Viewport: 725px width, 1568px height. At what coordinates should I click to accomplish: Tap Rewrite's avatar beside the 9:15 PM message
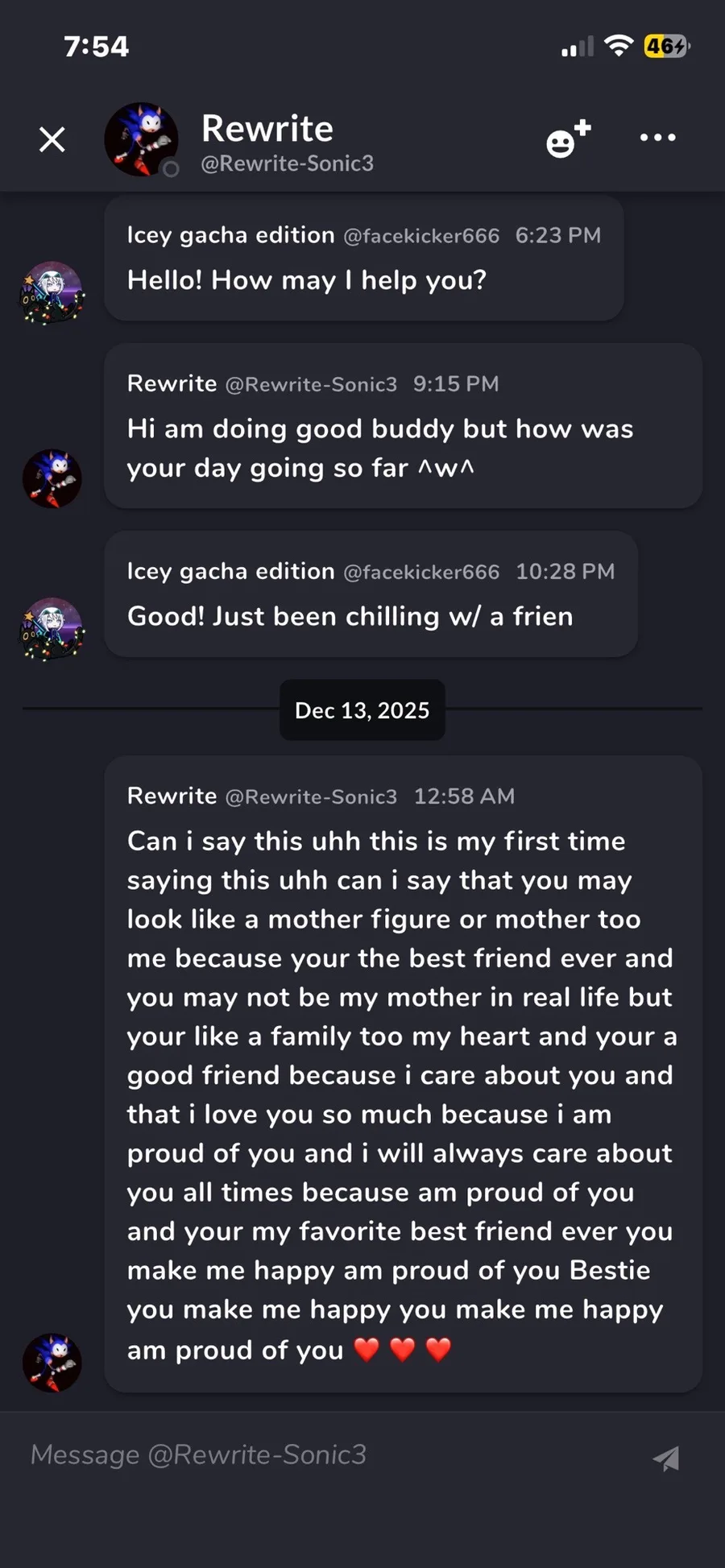pos(52,478)
